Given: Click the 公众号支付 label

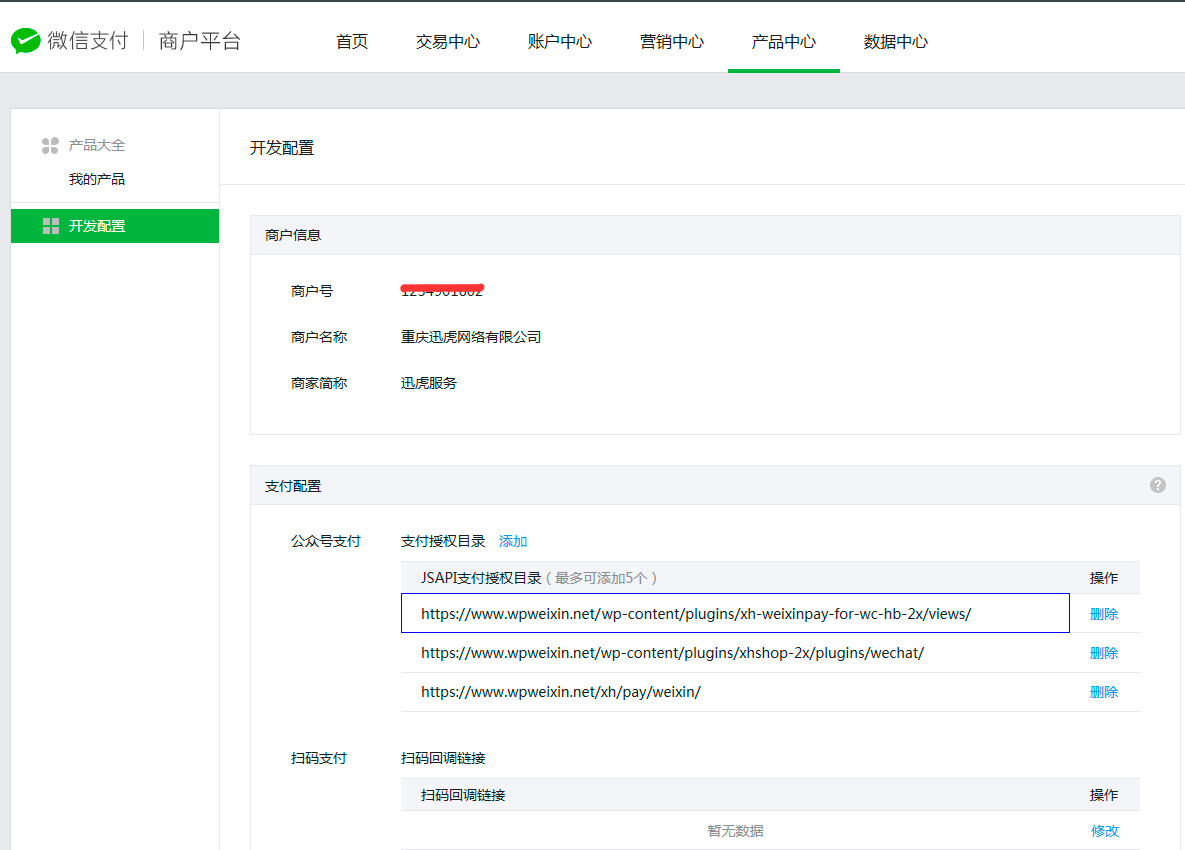Looking at the screenshot, I should point(326,541).
